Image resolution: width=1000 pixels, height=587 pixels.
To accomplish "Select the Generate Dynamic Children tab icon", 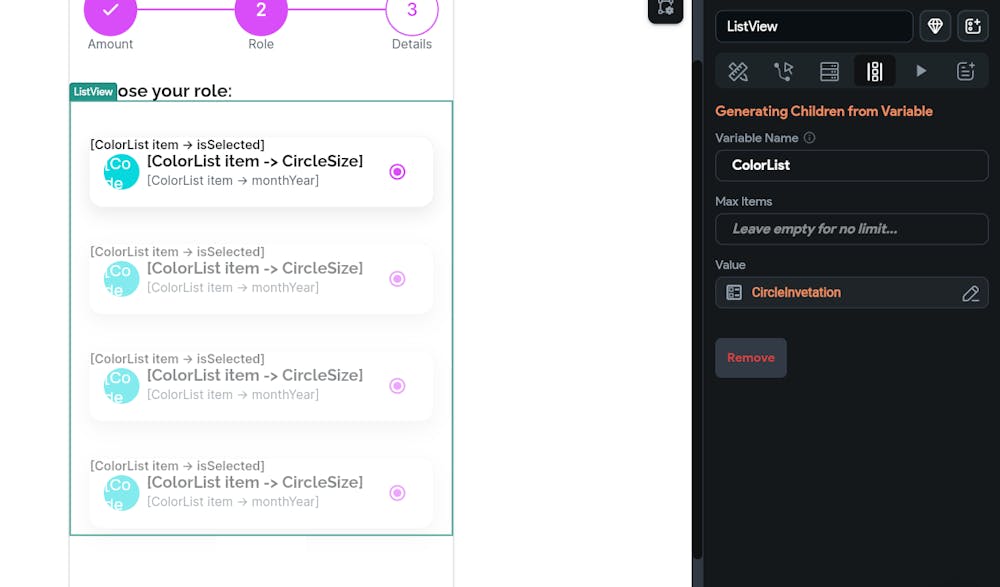I will point(874,71).
